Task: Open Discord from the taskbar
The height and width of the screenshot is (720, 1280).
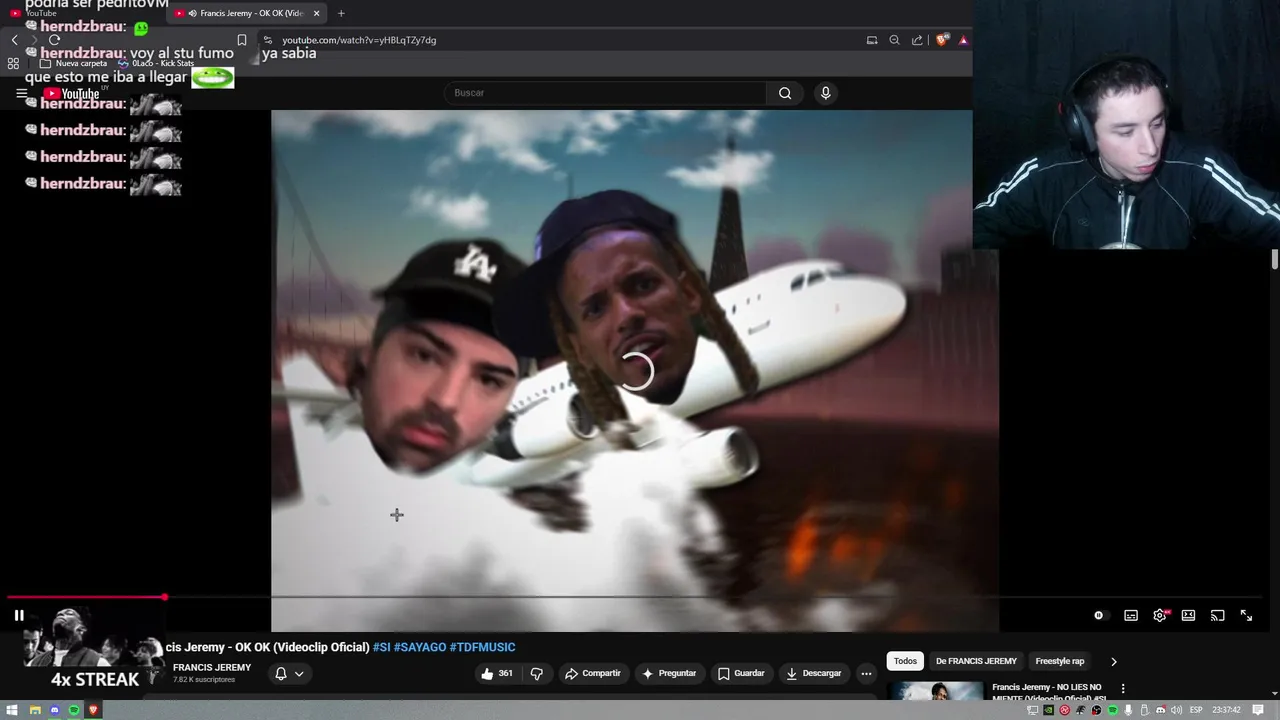Action: (x=55, y=710)
